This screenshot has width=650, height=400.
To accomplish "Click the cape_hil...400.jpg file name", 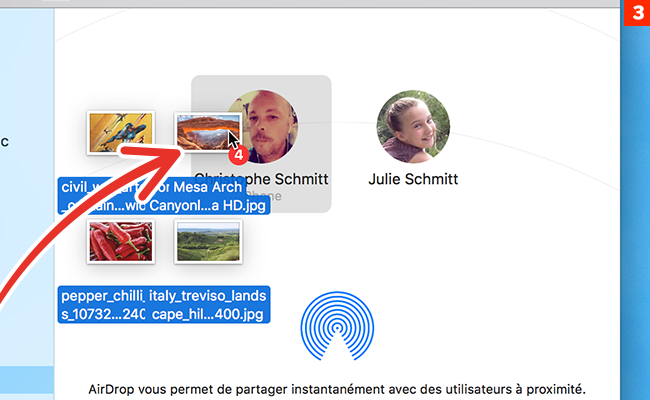I will pos(210,315).
